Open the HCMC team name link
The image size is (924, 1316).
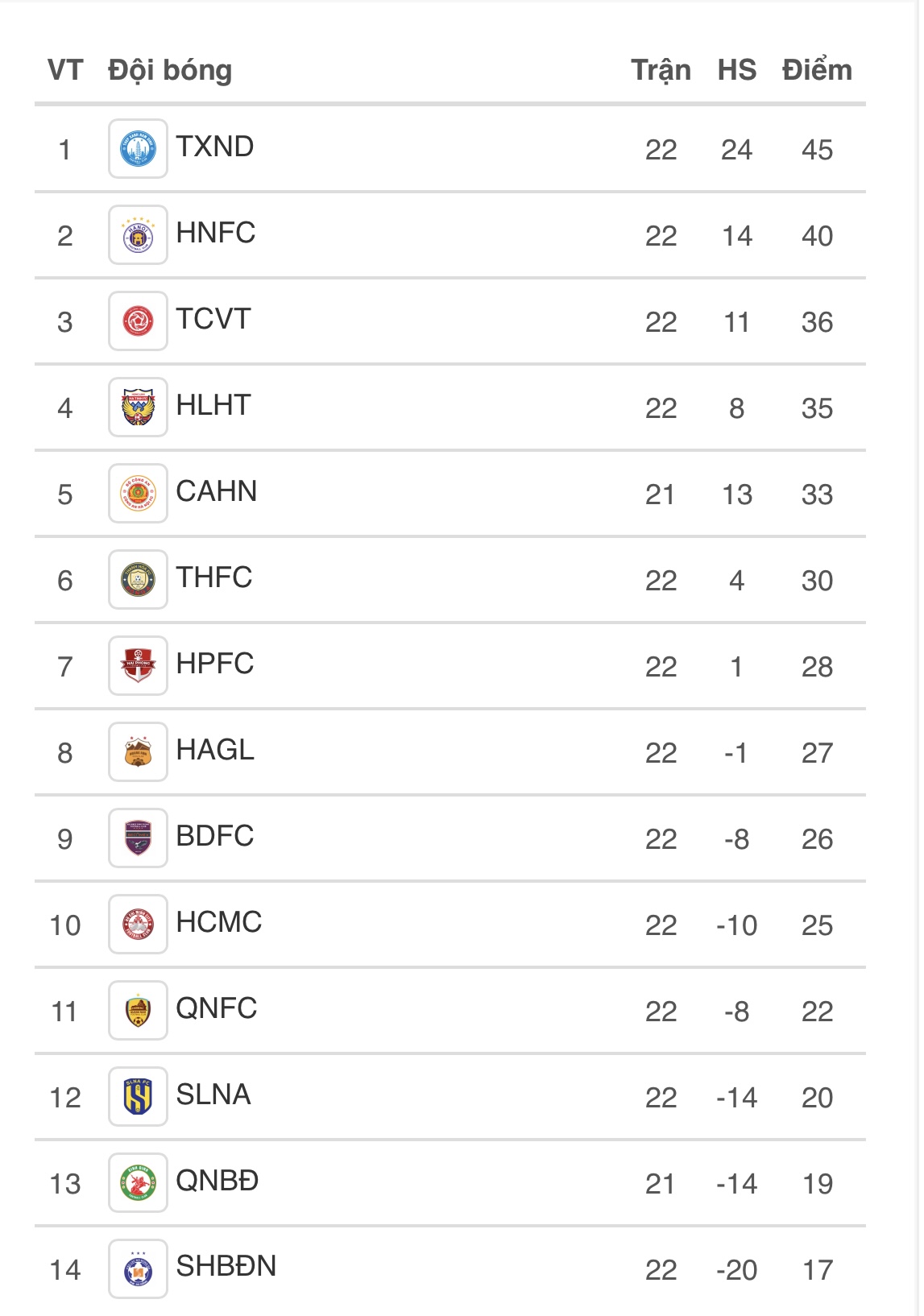(219, 922)
